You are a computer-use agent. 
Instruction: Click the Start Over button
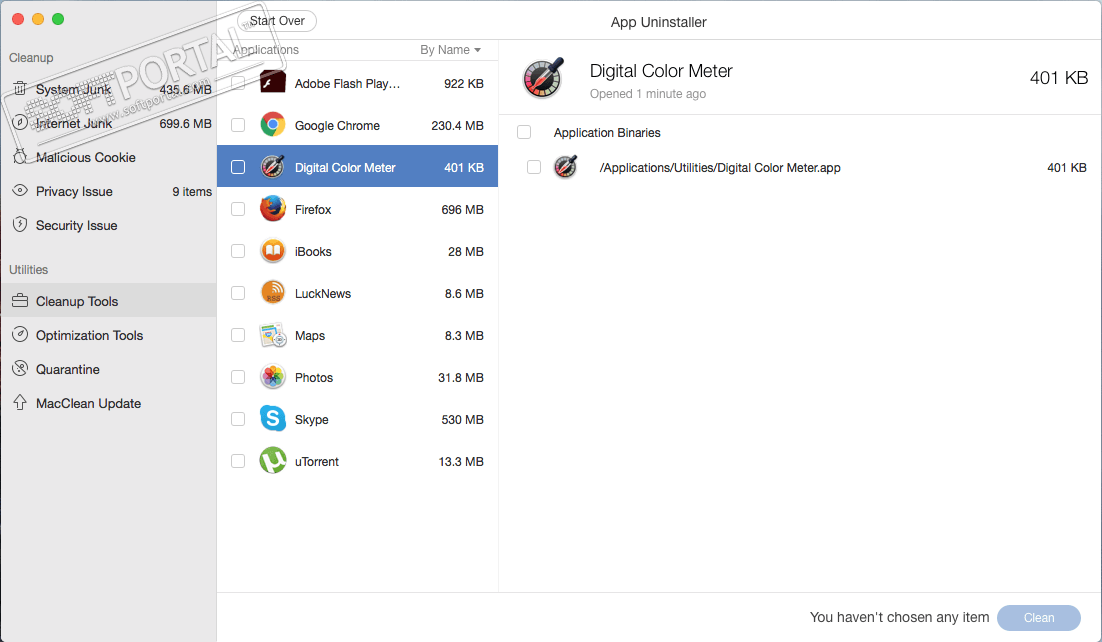(x=277, y=20)
